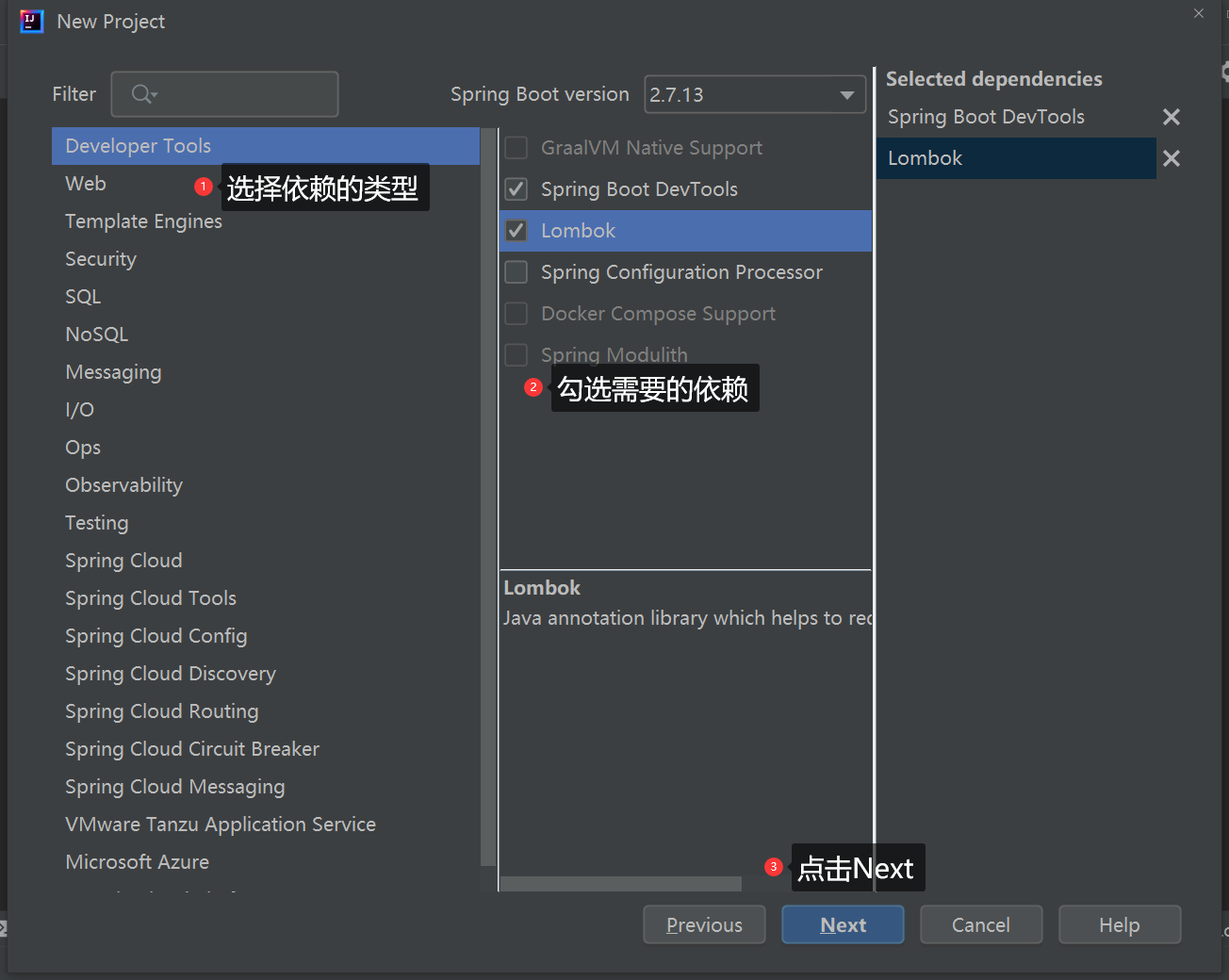Select the Developer Tools category

click(266, 146)
